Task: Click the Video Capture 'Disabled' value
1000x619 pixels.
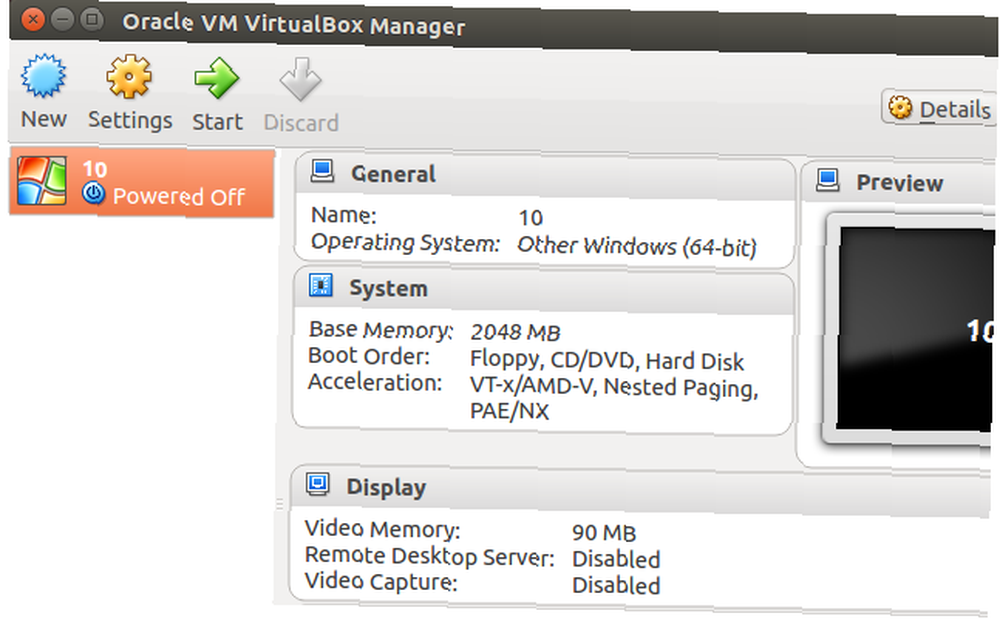Action: pyautogui.click(x=616, y=585)
